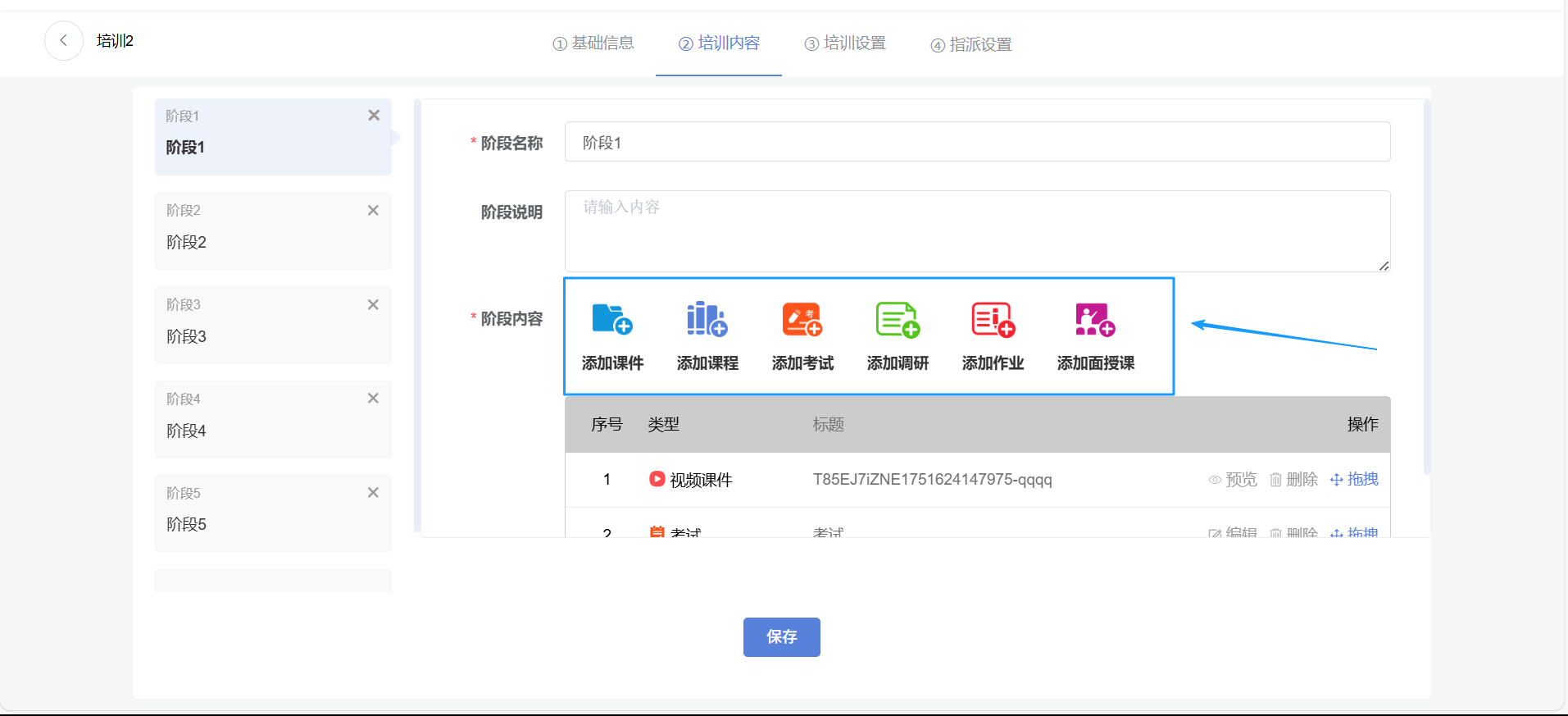Click the right panel vertical scrollbar

pos(1427,287)
